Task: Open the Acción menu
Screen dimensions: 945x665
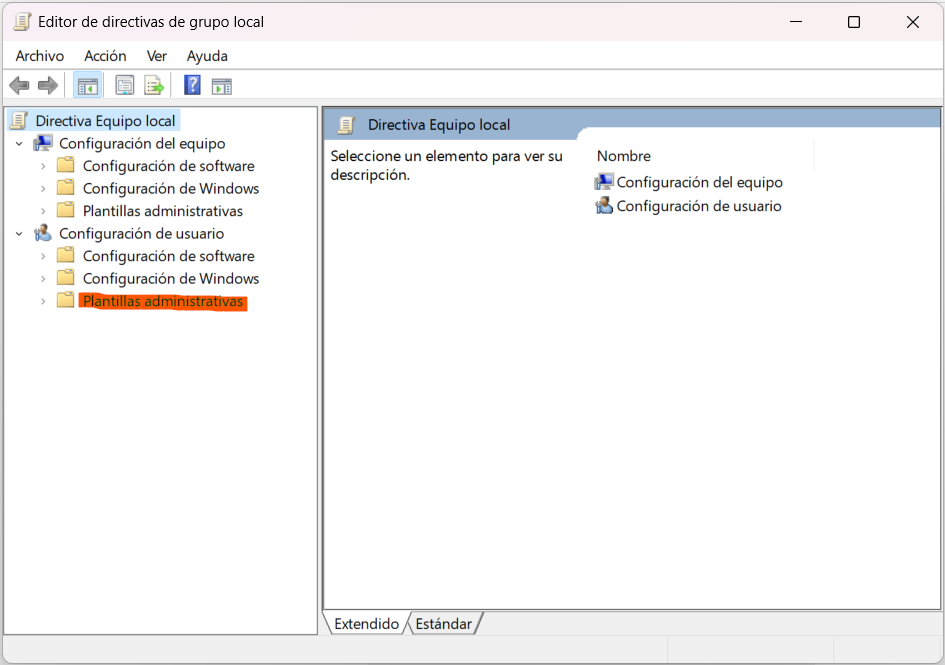Action: pyautogui.click(x=105, y=56)
